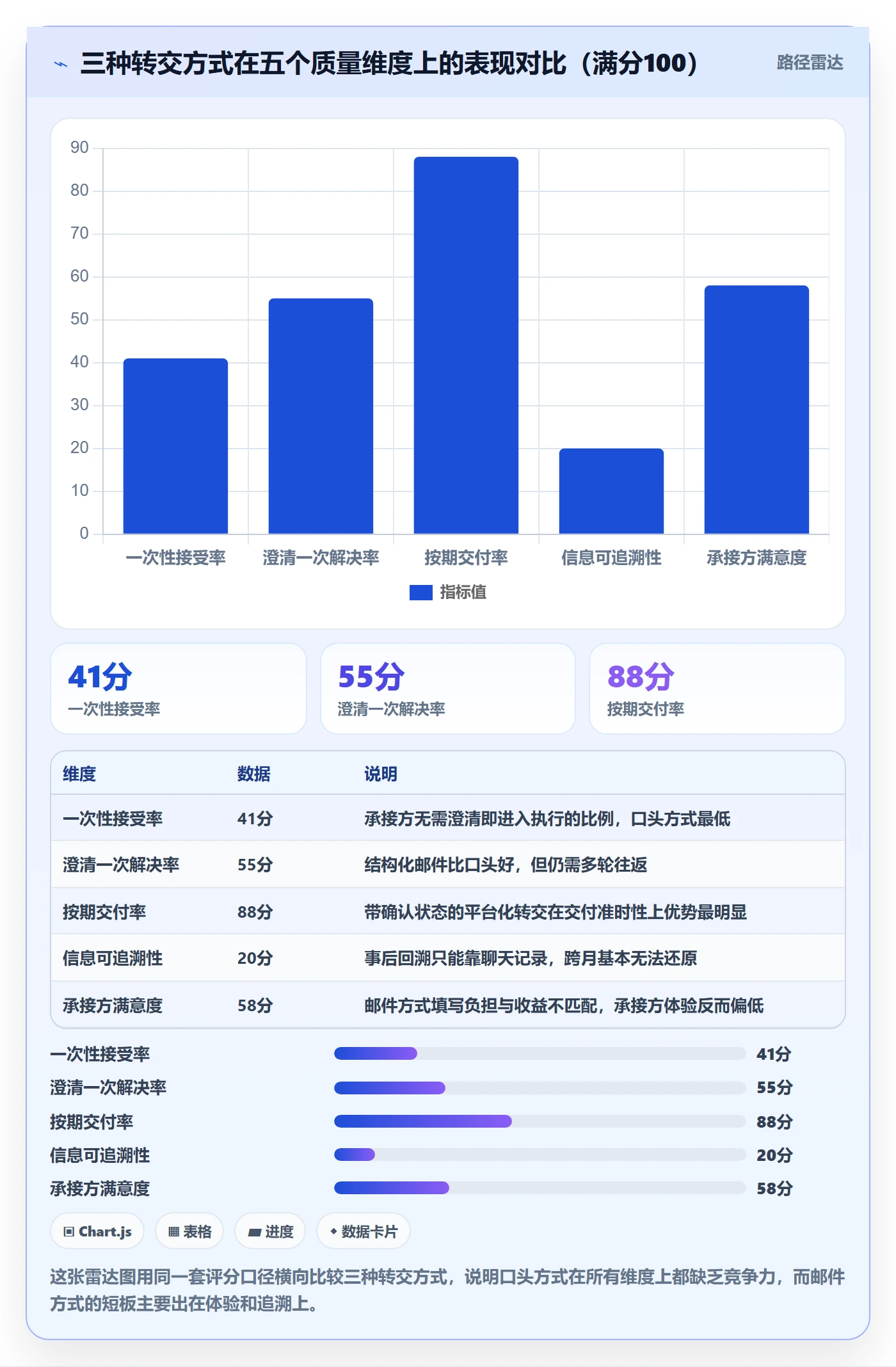Click the chart bar for 澄清一次解决率
Image resolution: width=896 pixels, height=1367 pixels.
[321, 416]
